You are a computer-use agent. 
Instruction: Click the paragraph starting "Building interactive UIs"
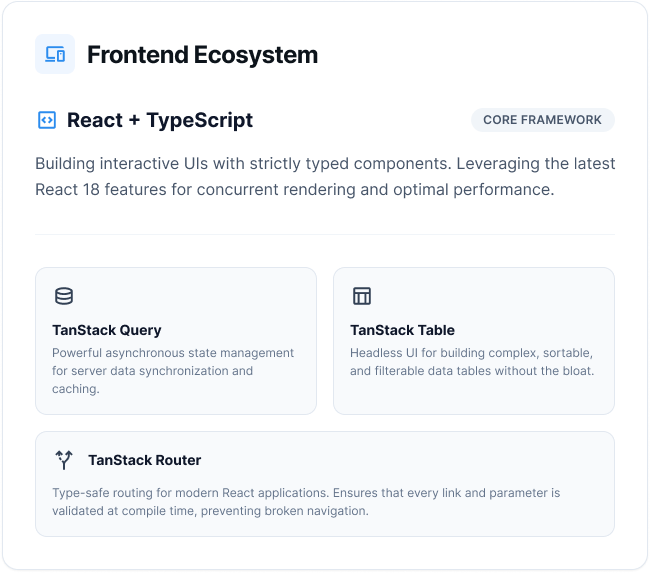[325, 177]
